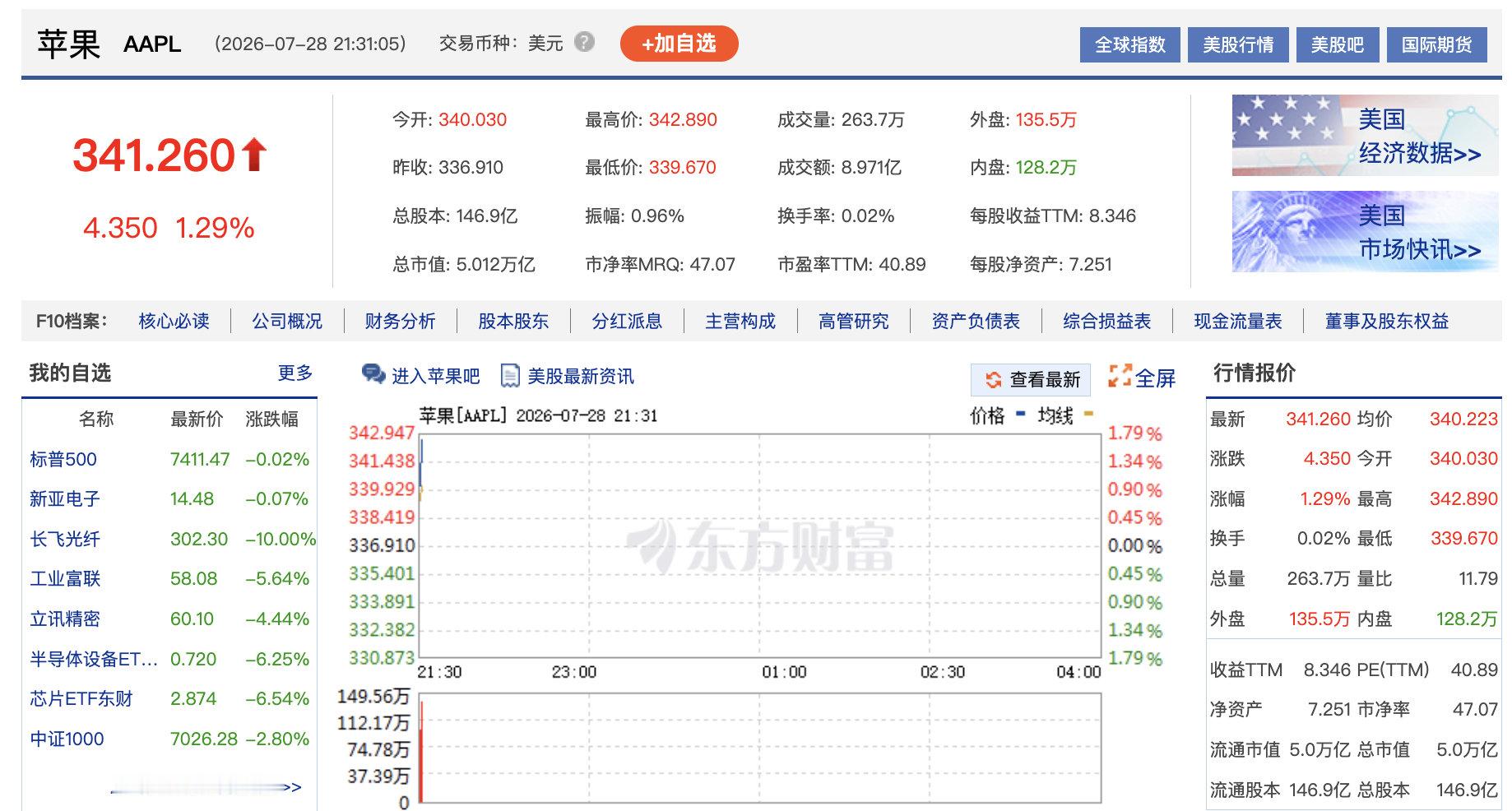Screen dimensions: 1512x811
Task: Open the 美股行情 page
Action: pos(1238,44)
